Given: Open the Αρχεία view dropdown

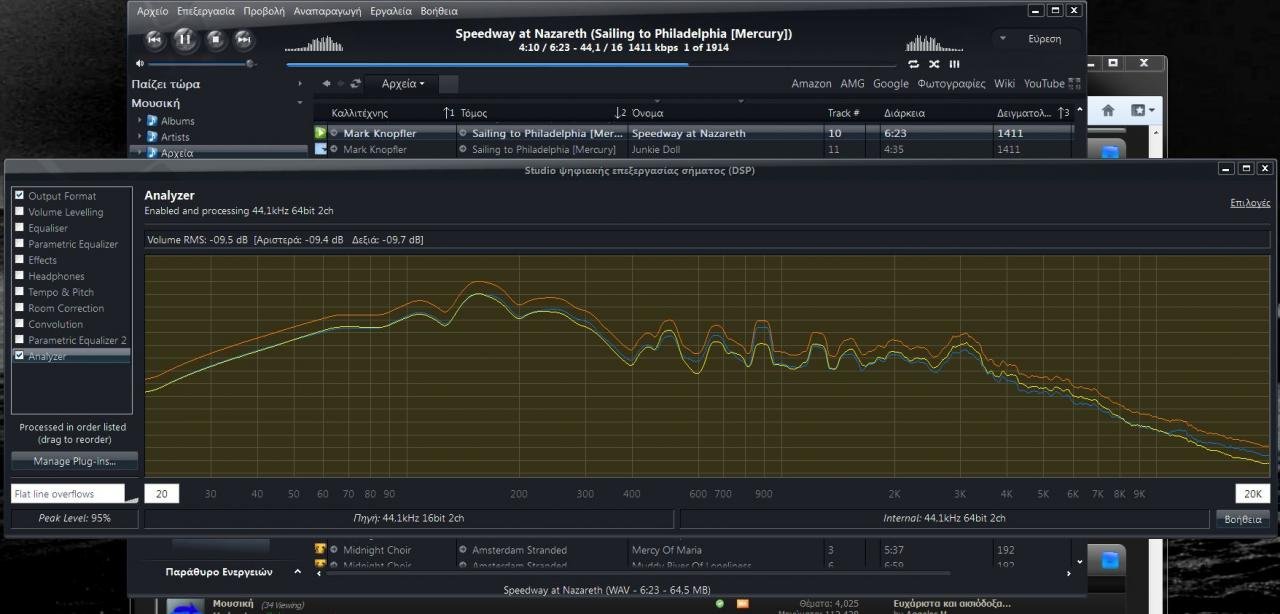Looking at the screenshot, I should coord(404,84).
